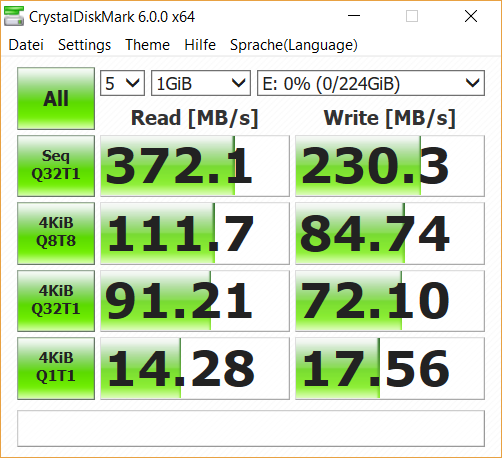Click the CrystalDiskMark app icon in title bar
The height and width of the screenshot is (458, 502).
point(14,16)
